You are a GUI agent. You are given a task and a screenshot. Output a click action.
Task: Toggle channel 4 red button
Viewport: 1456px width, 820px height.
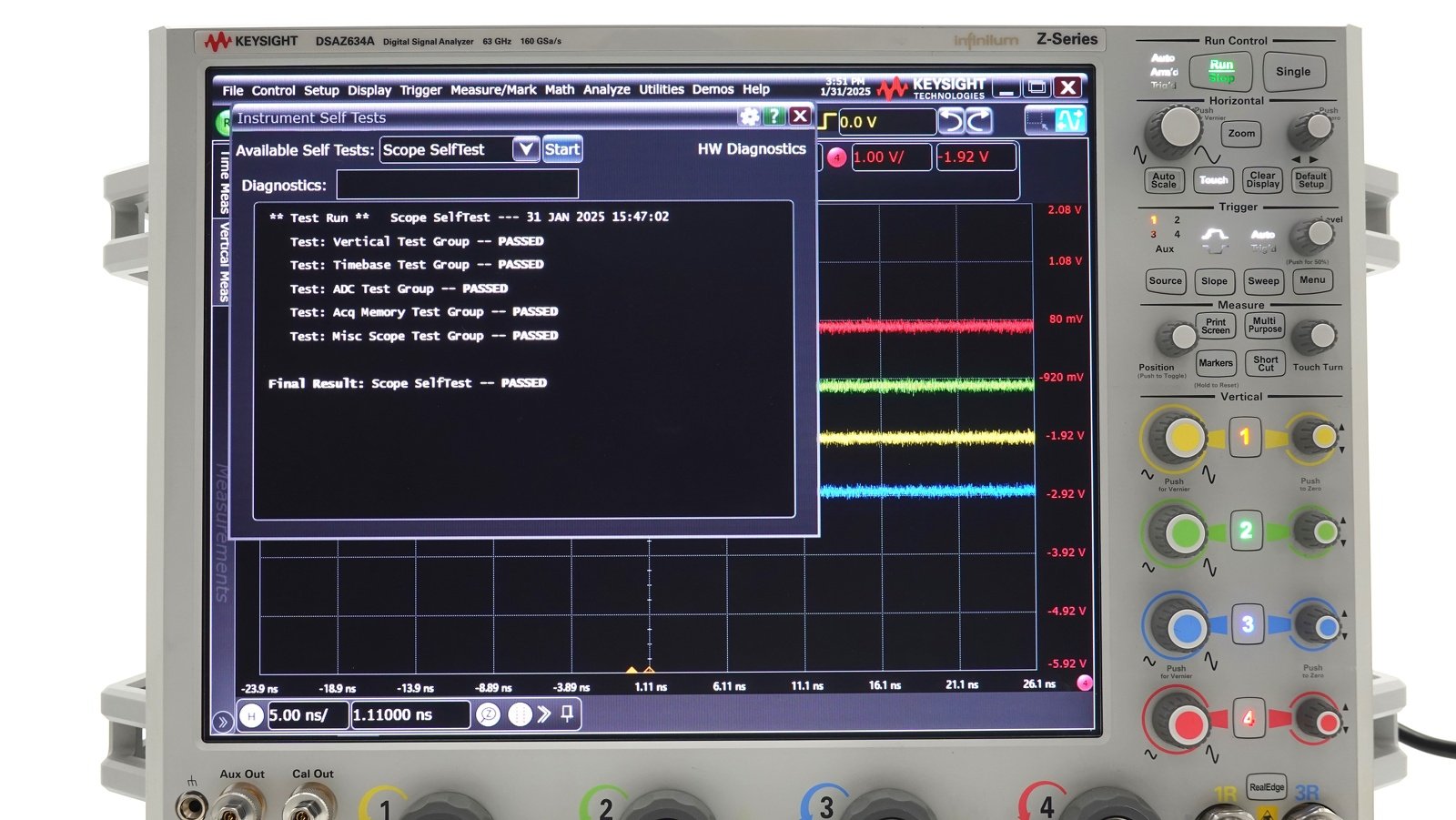[1249, 718]
